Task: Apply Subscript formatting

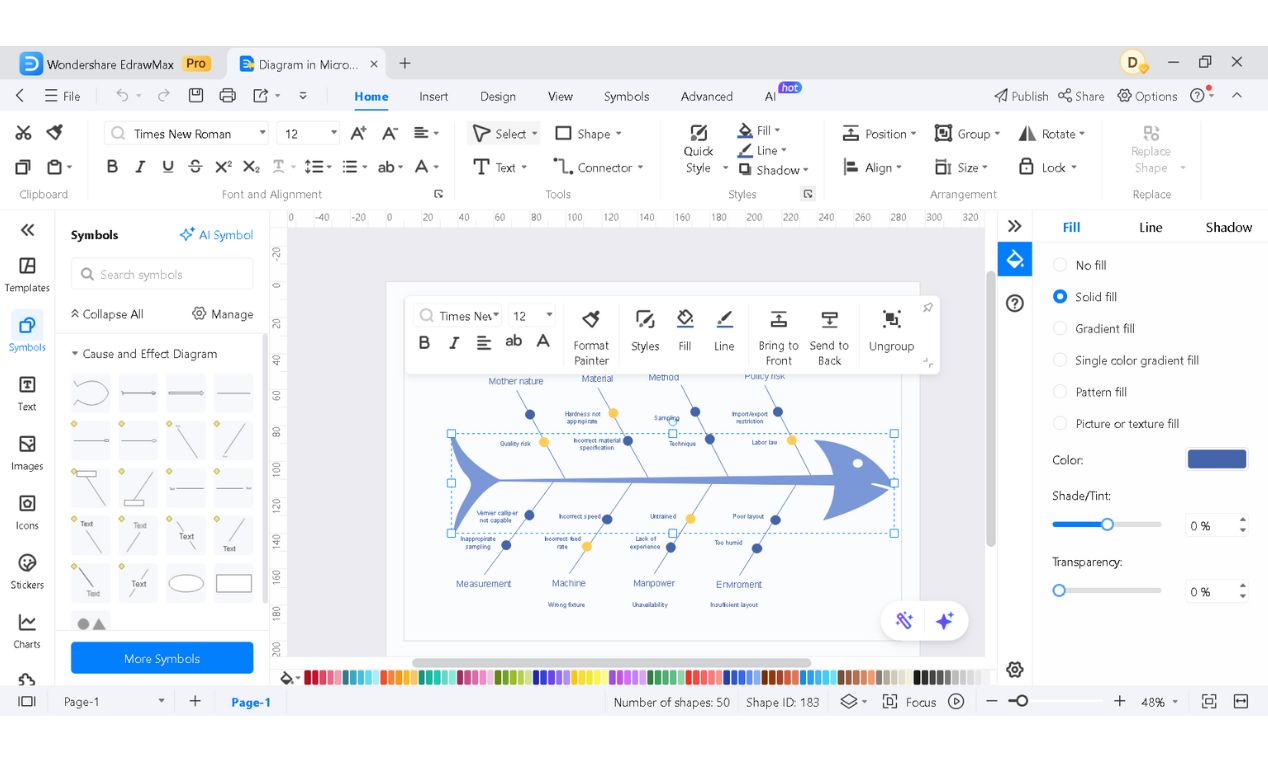Action: [x=251, y=167]
